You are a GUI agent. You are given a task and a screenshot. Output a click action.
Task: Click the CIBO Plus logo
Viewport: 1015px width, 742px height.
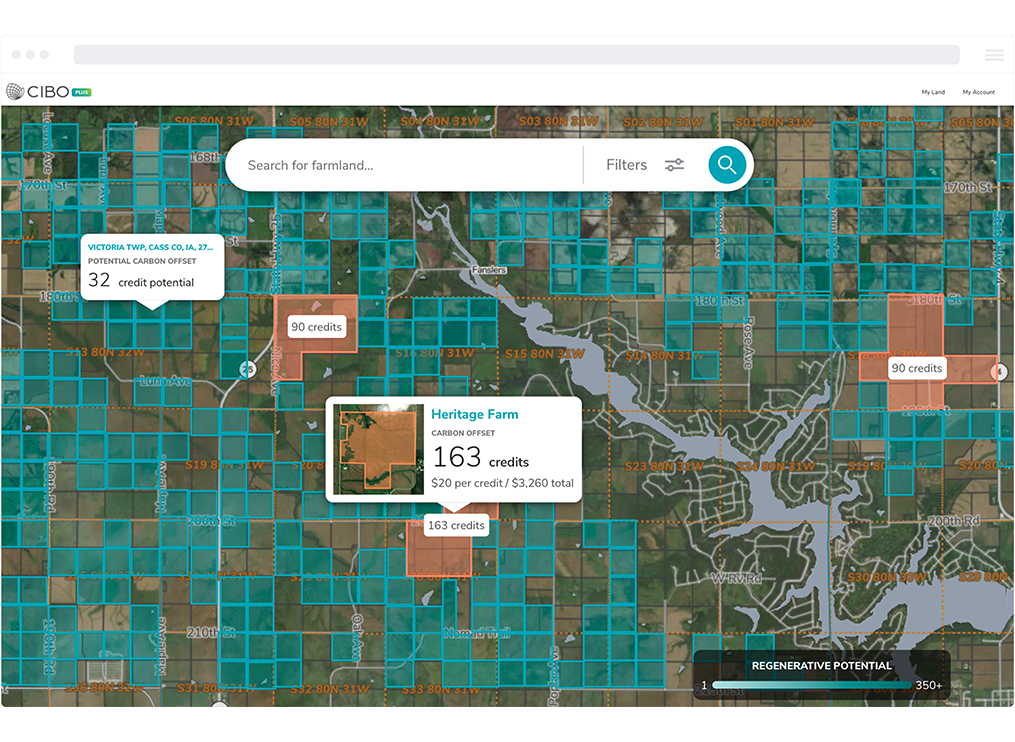pyautogui.click(x=49, y=92)
